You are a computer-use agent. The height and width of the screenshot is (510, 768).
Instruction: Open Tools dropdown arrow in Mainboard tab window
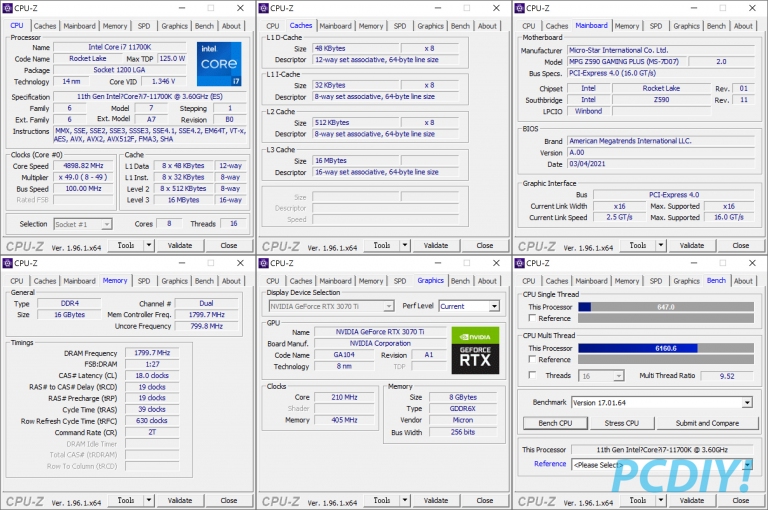click(661, 245)
